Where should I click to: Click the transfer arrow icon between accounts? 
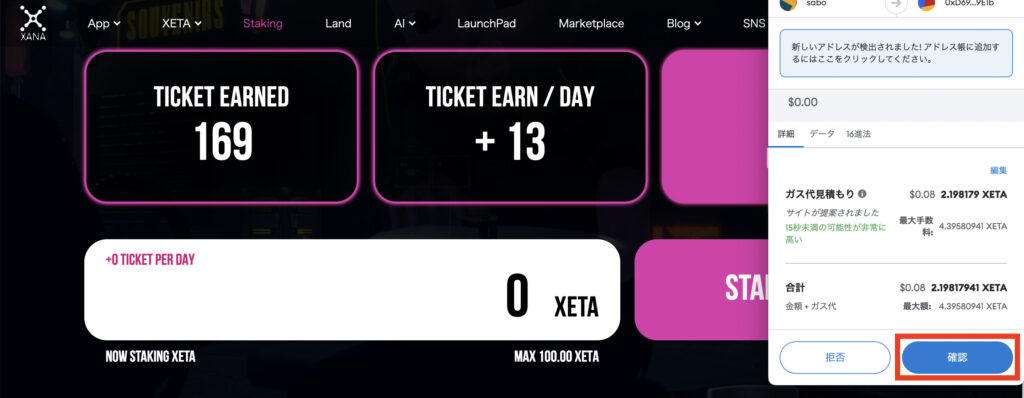click(x=895, y=4)
